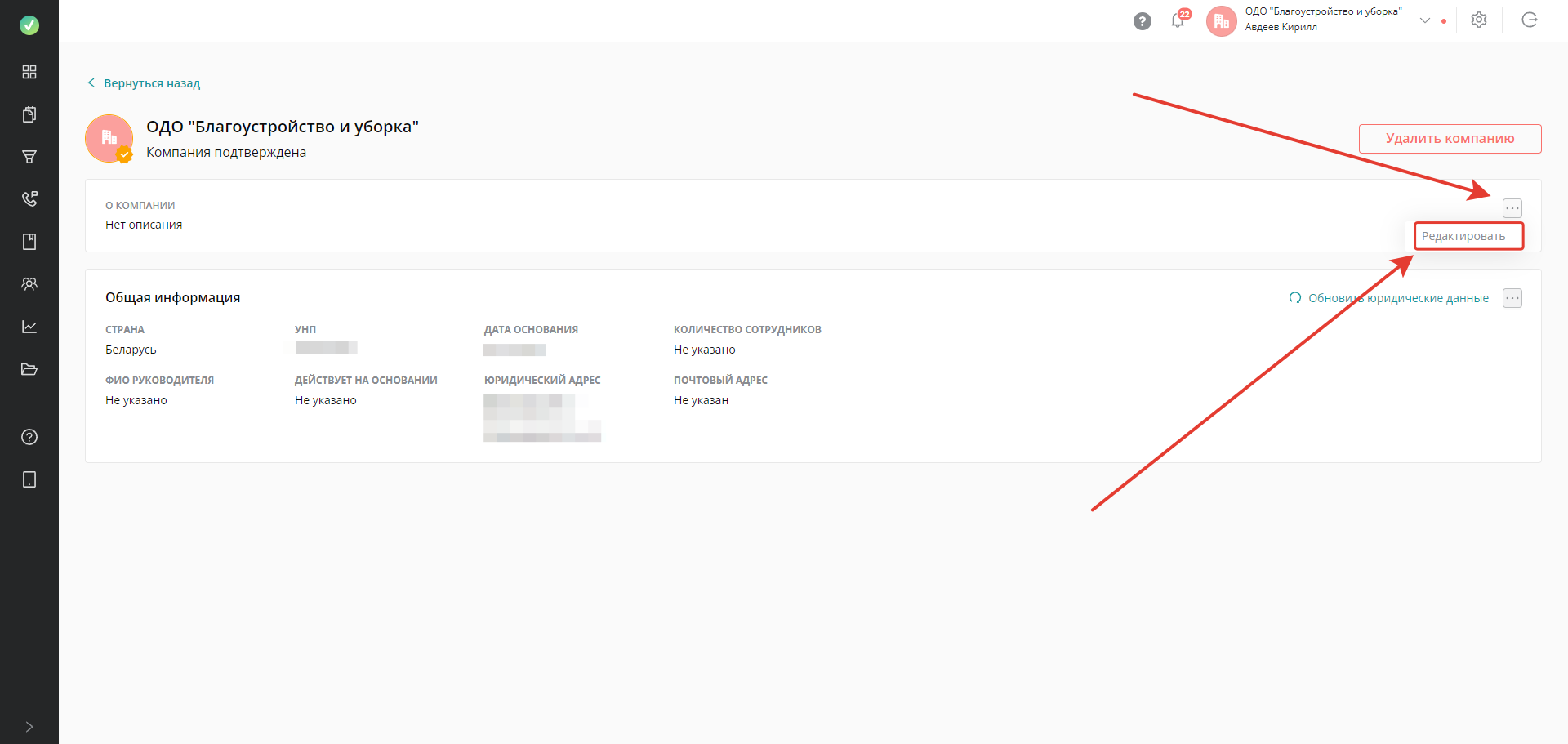Open the dashboard grid icon in sidebar
Image resolution: width=1568 pixels, height=744 pixels.
coord(29,72)
